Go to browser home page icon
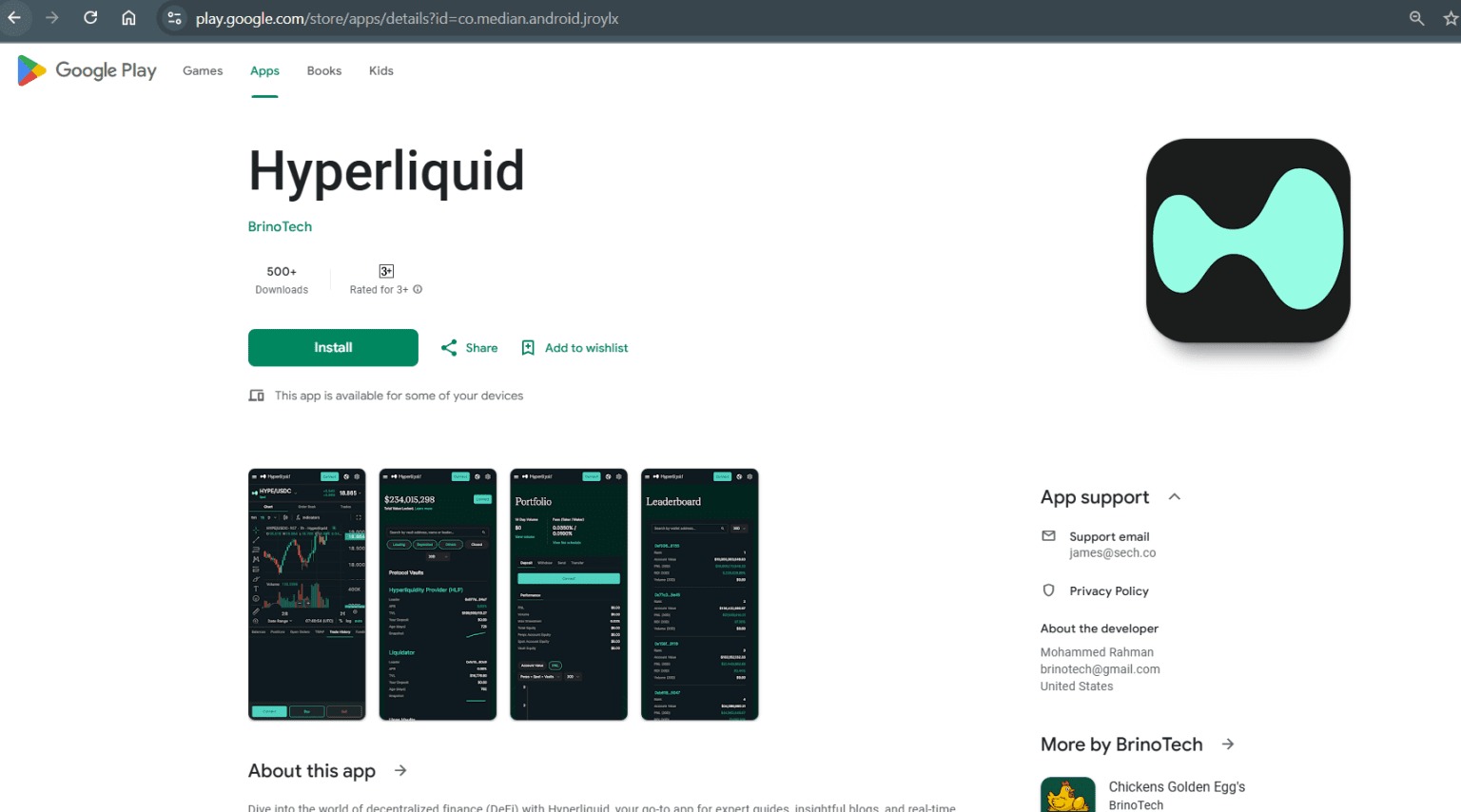This screenshot has height=812, width=1461. (x=128, y=18)
